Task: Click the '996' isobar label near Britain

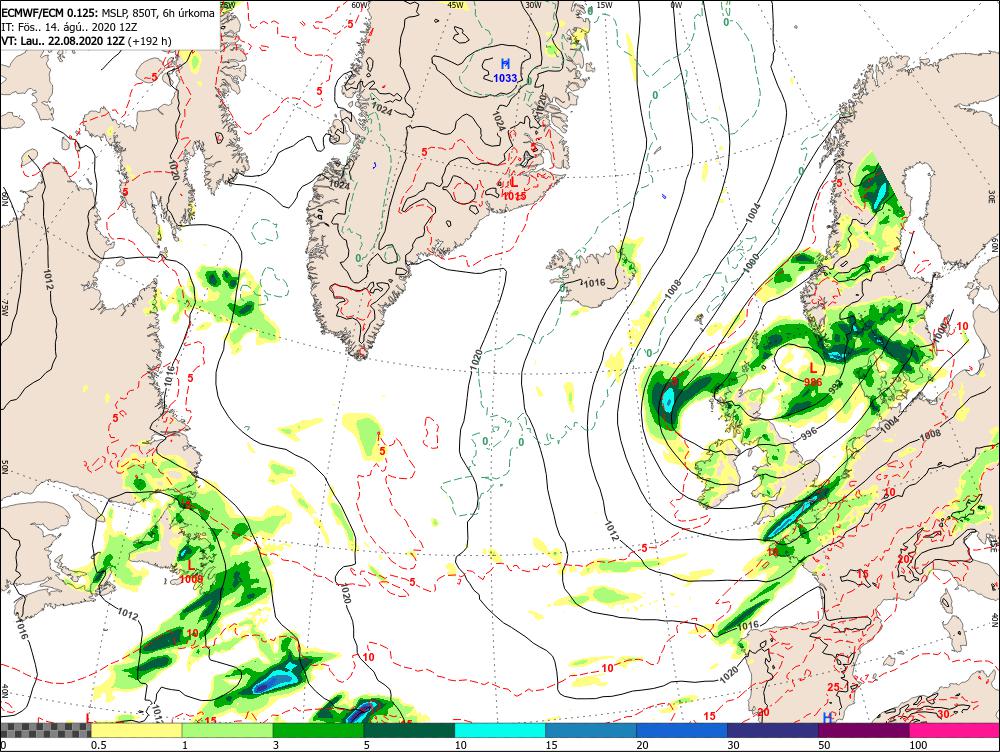Action: click(808, 434)
